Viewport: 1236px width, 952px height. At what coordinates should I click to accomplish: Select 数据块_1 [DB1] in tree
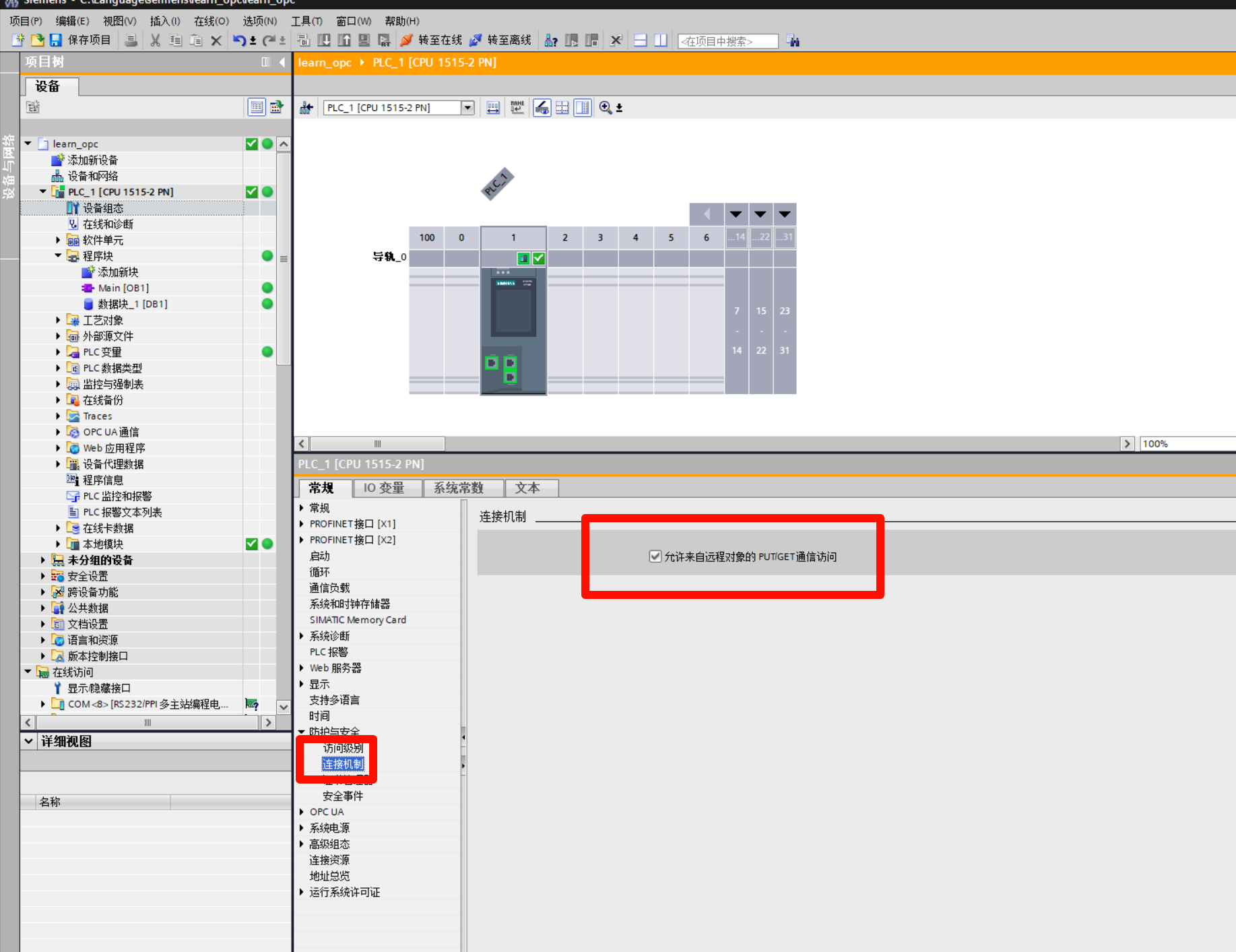[x=133, y=304]
